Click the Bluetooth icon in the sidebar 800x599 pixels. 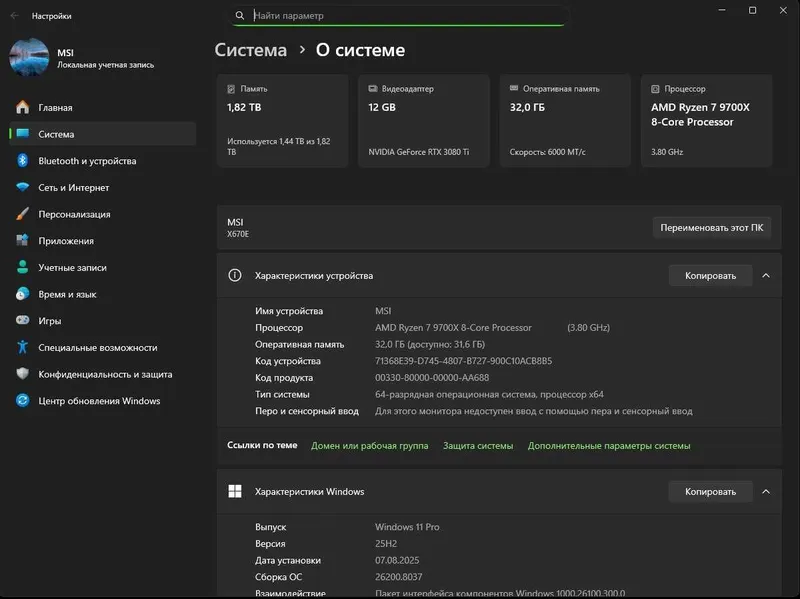(22, 160)
